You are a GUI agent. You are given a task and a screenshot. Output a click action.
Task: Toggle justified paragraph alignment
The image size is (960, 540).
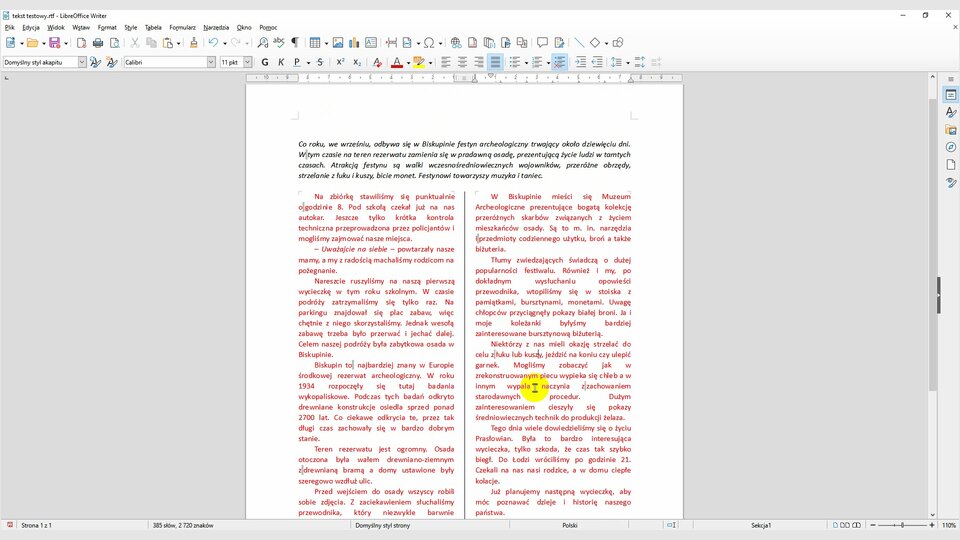click(x=495, y=62)
